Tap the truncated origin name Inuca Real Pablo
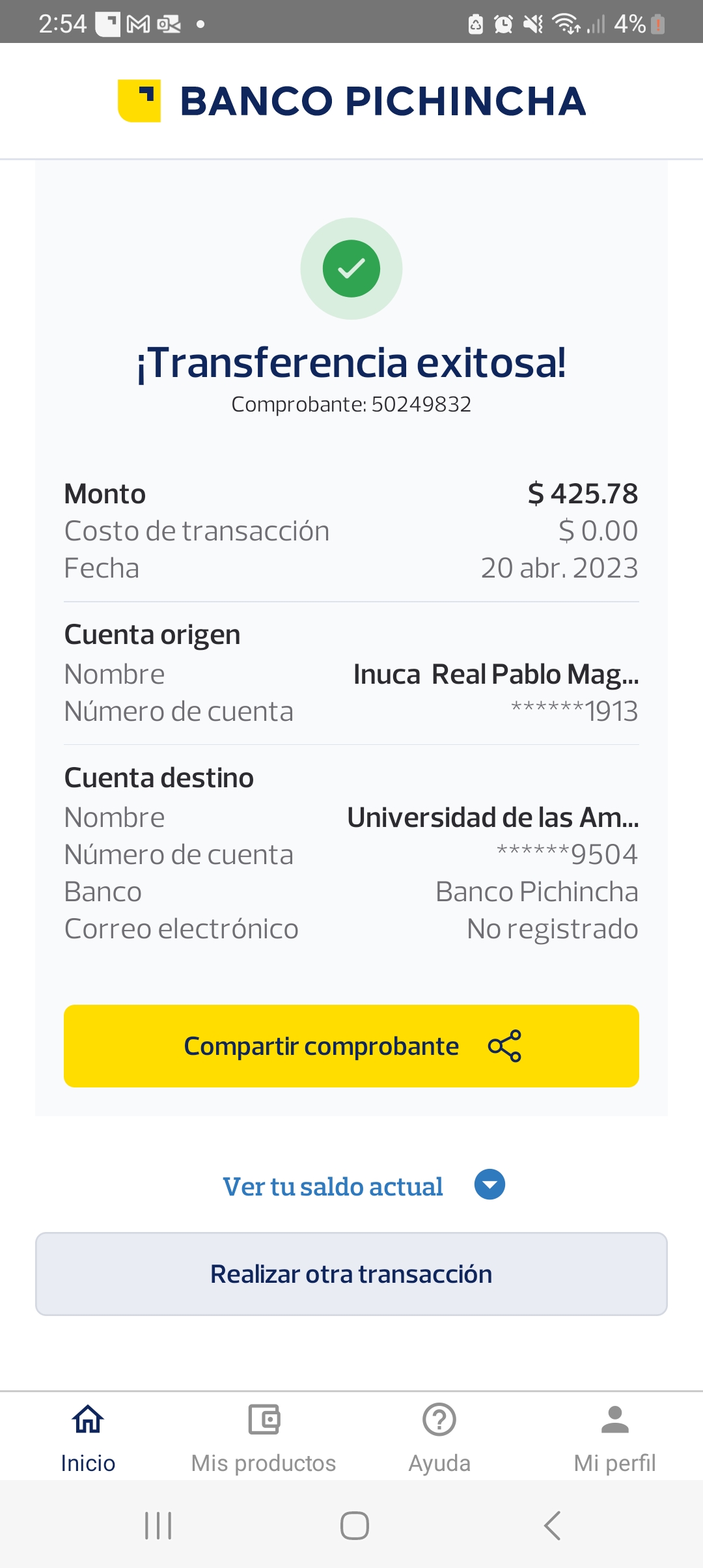This screenshot has width=703, height=1568. click(x=496, y=675)
